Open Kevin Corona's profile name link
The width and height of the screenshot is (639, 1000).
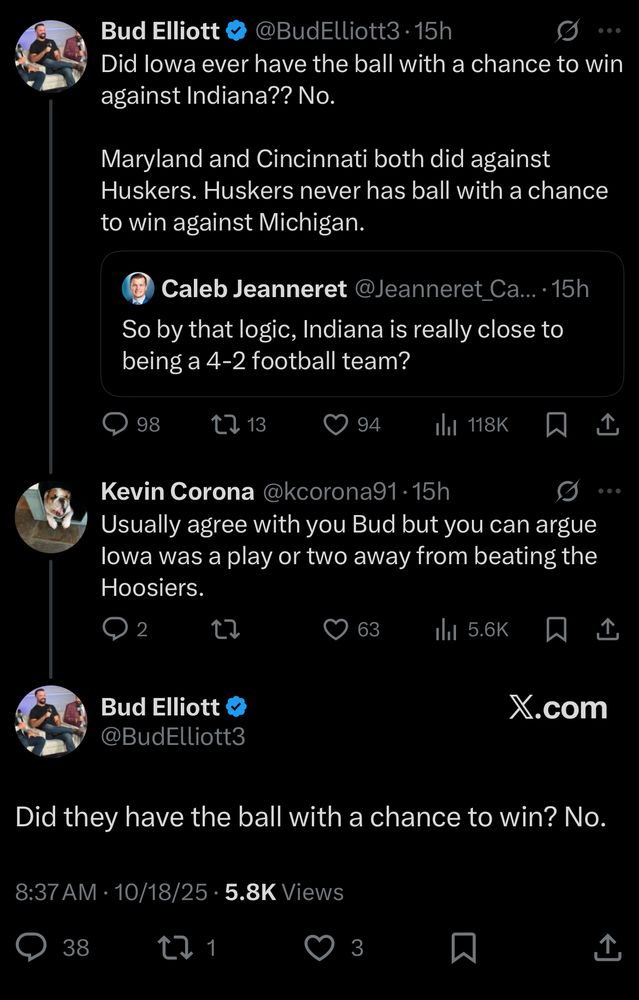click(177, 491)
